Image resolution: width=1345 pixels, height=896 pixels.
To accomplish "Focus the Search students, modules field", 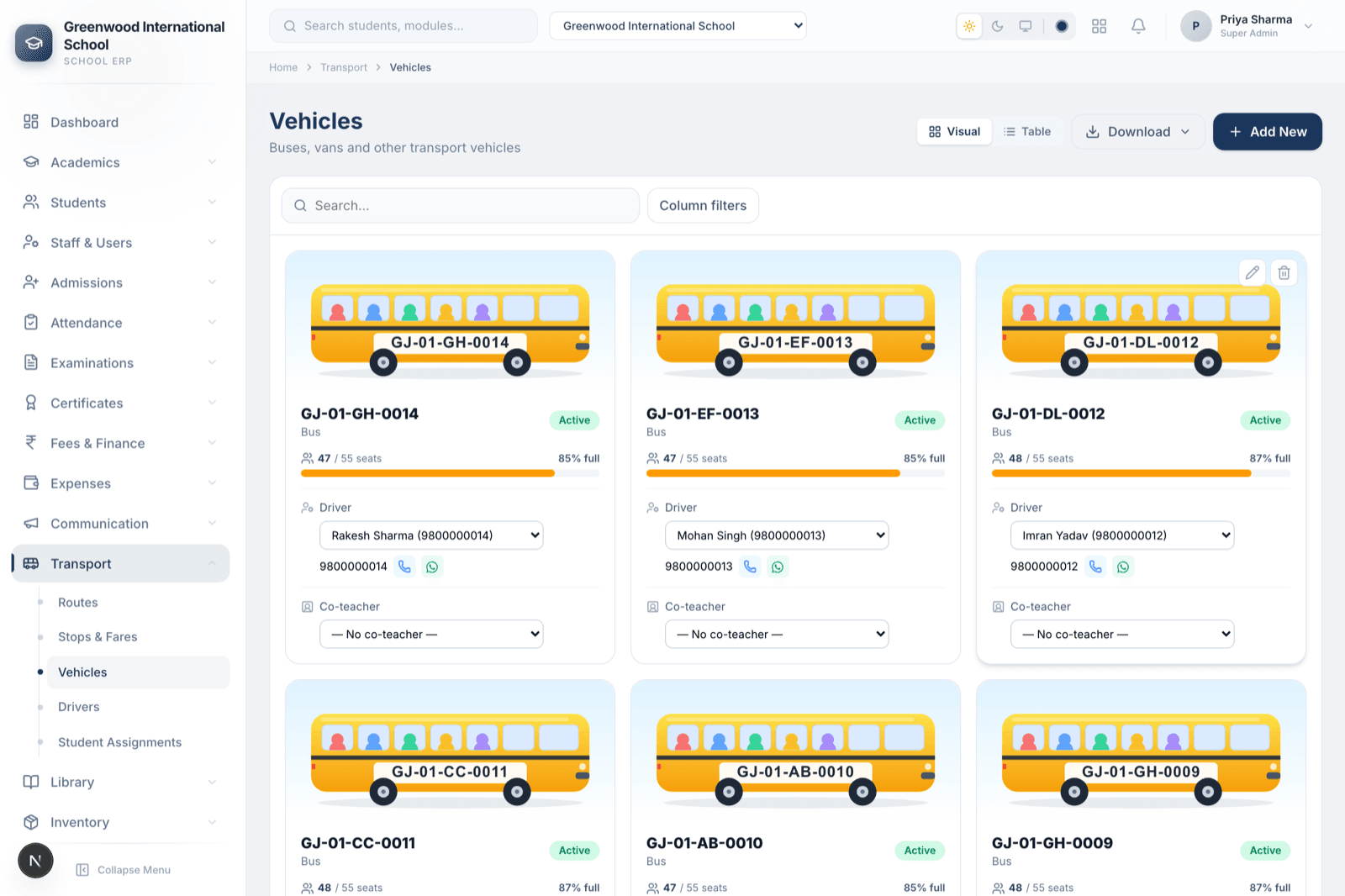I will 403,26.
